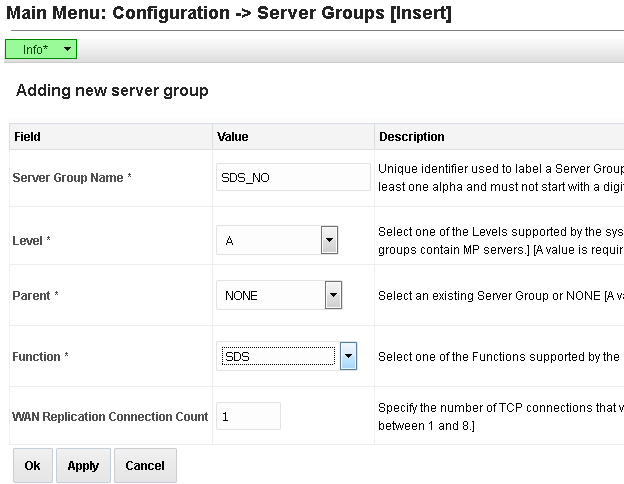Image resolution: width=624 pixels, height=484 pixels.
Task: Click the Level field label
Action: pos(31,241)
